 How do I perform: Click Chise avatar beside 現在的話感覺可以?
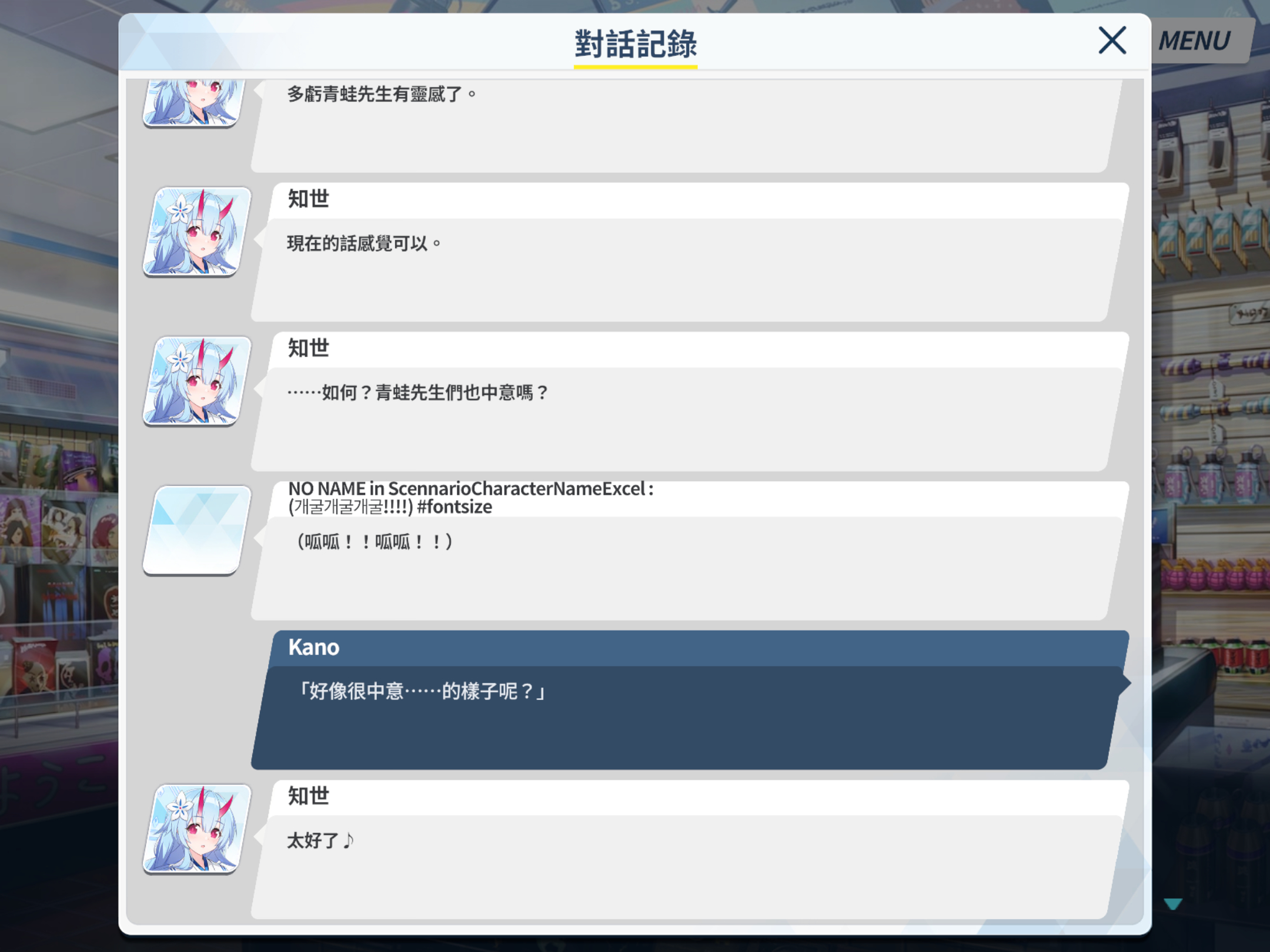(197, 232)
